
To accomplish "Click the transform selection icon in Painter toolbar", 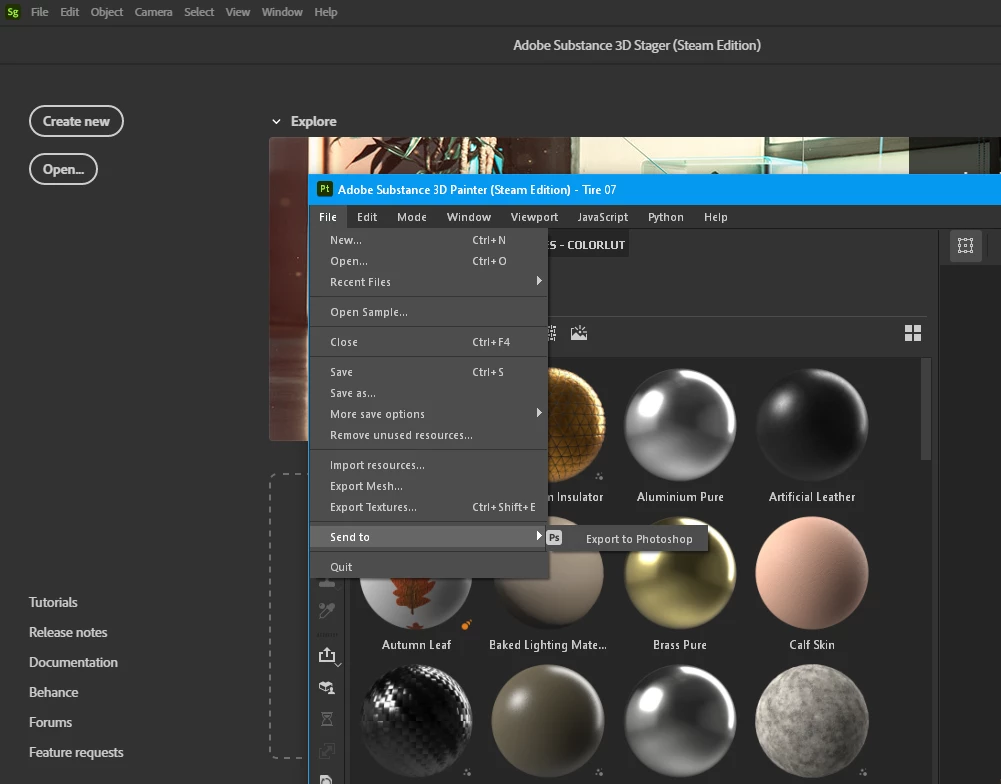I will 965,245.
